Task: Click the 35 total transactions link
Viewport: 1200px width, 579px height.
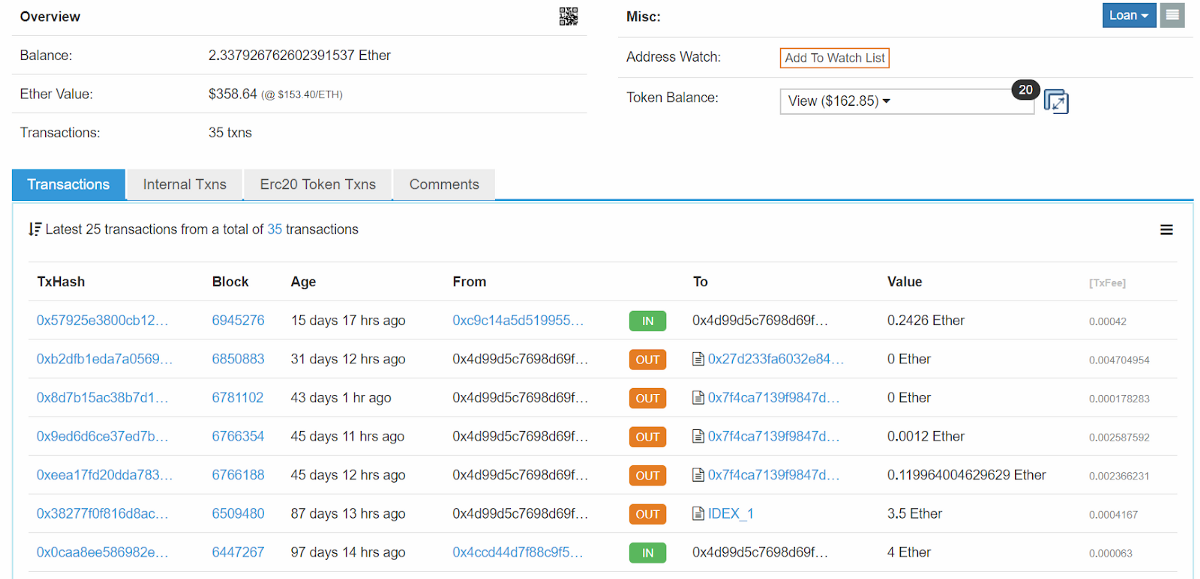Action: (275, 229)
